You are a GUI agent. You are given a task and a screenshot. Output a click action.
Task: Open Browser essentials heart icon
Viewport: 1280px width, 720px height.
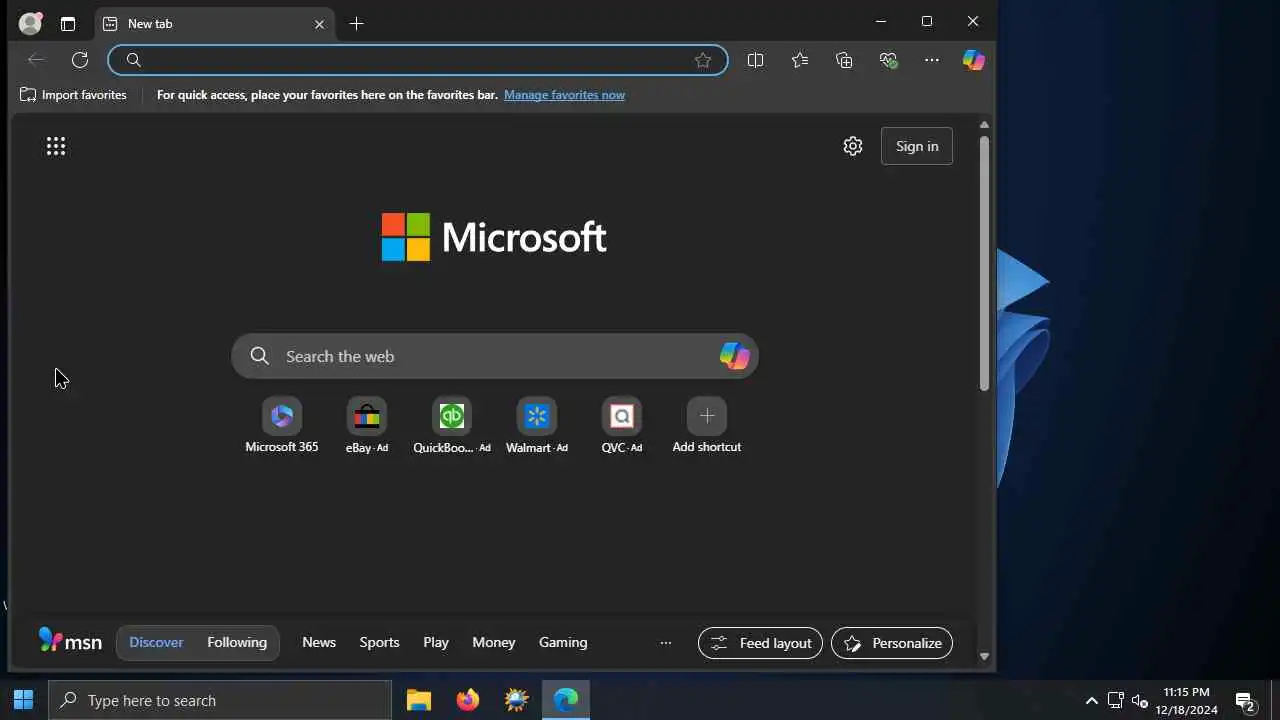(x=888, y=60)
